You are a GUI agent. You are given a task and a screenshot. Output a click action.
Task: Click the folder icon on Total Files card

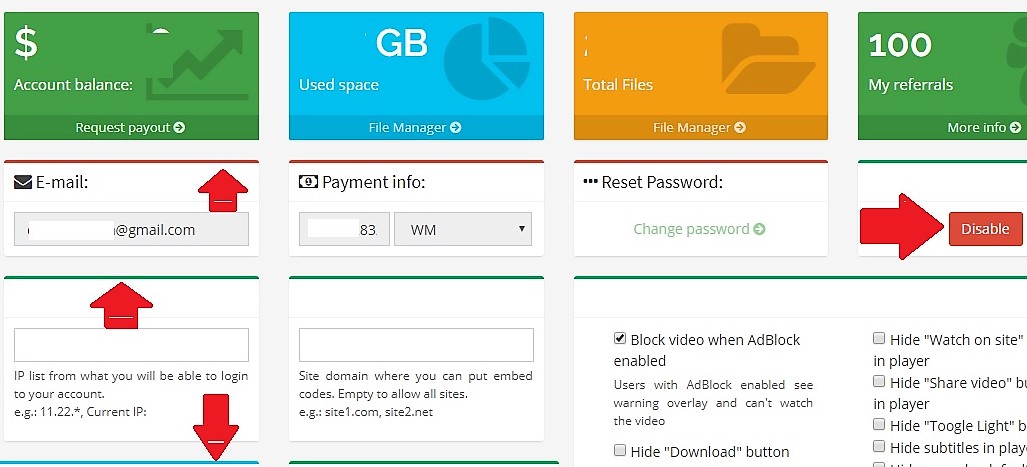[768, 58]
